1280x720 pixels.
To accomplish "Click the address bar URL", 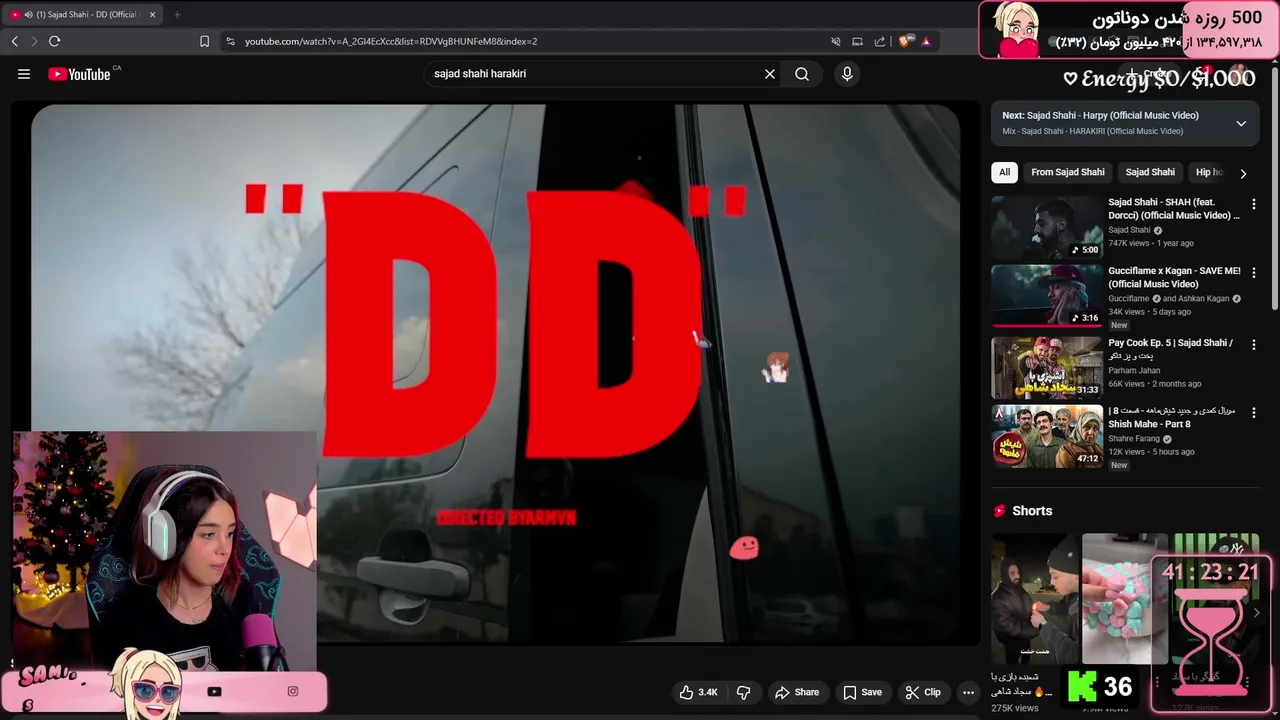I will pyautogui.click(x=391, y=41).
